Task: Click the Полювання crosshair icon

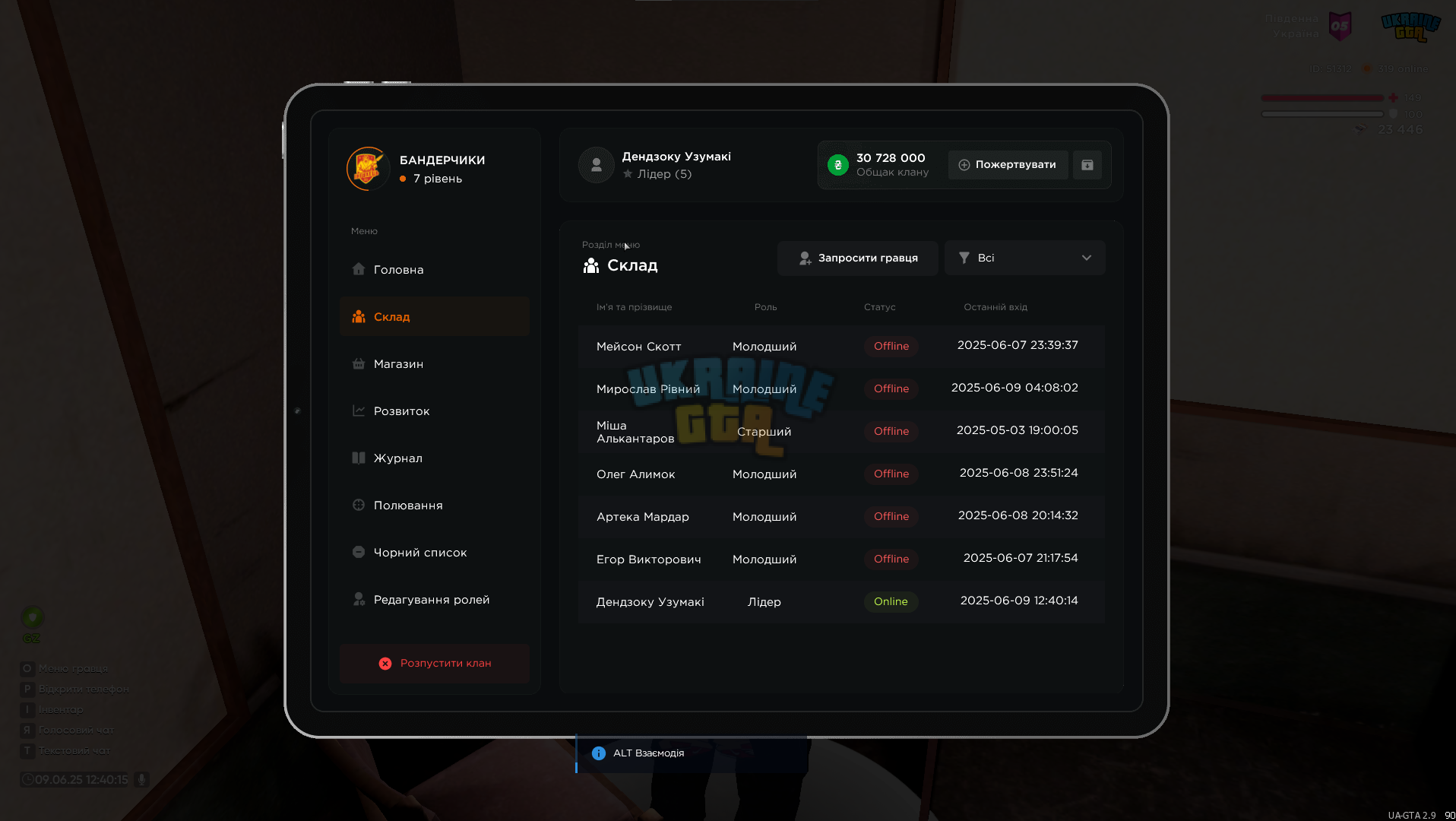Action: click(359, 505)
